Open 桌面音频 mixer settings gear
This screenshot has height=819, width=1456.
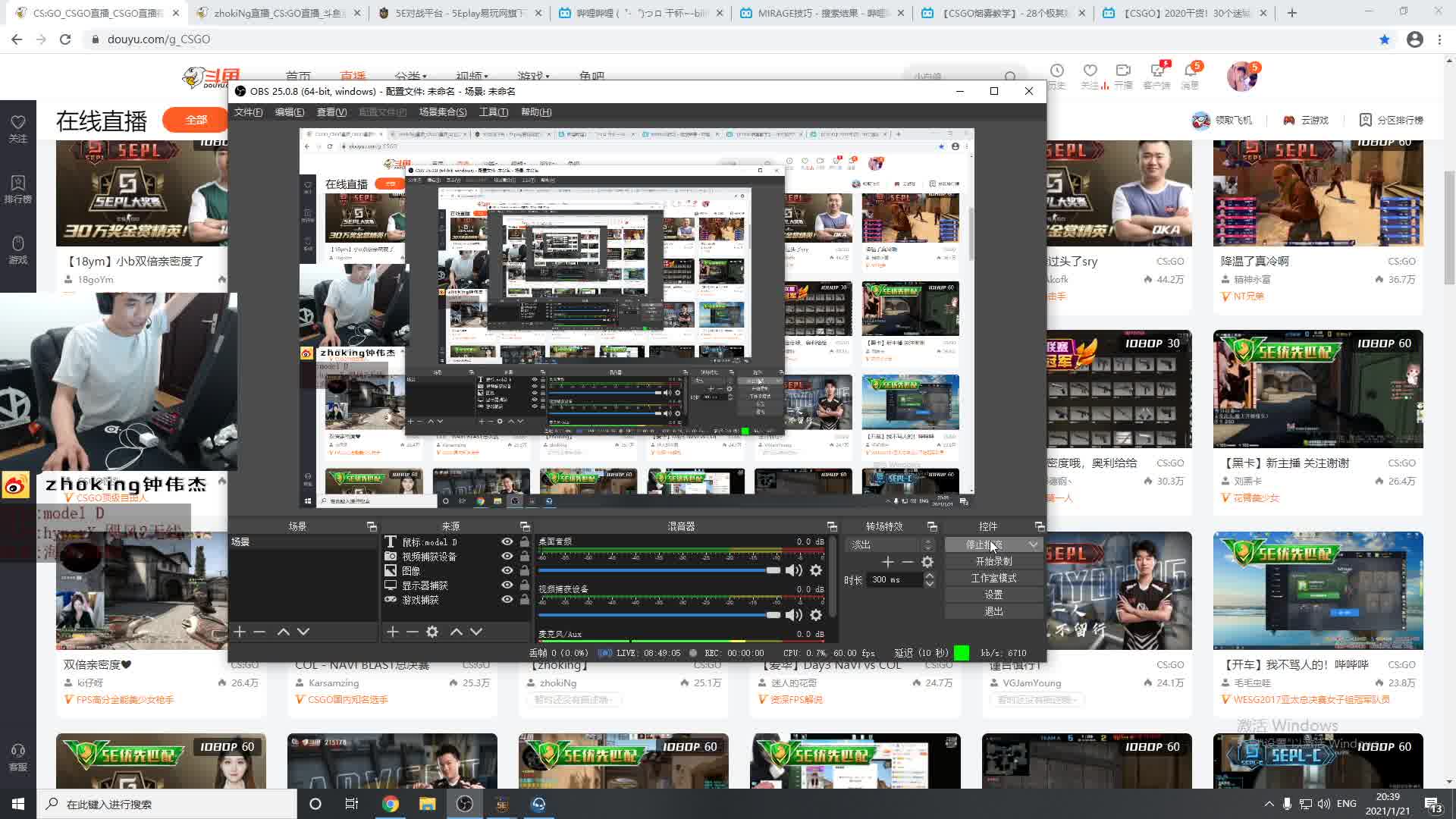(x=816, y=570)
